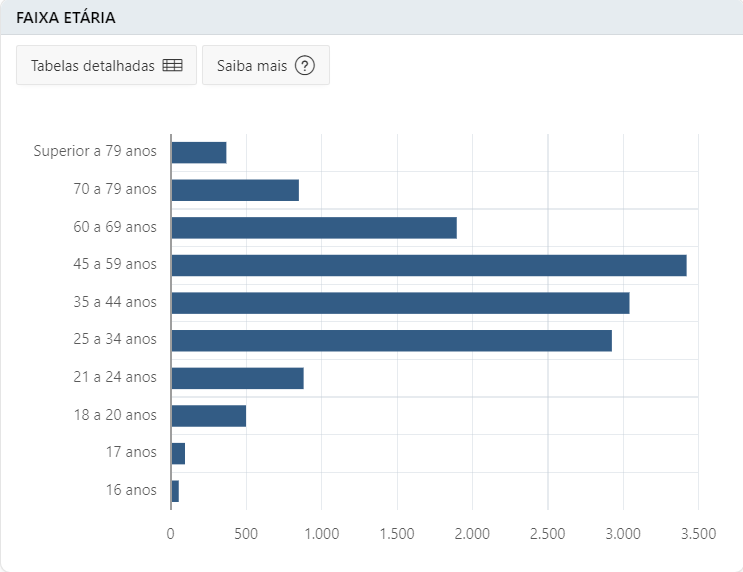Click the Superior a 79 anos bar
The image size is (743, 572).
click(x=199, y=153)
